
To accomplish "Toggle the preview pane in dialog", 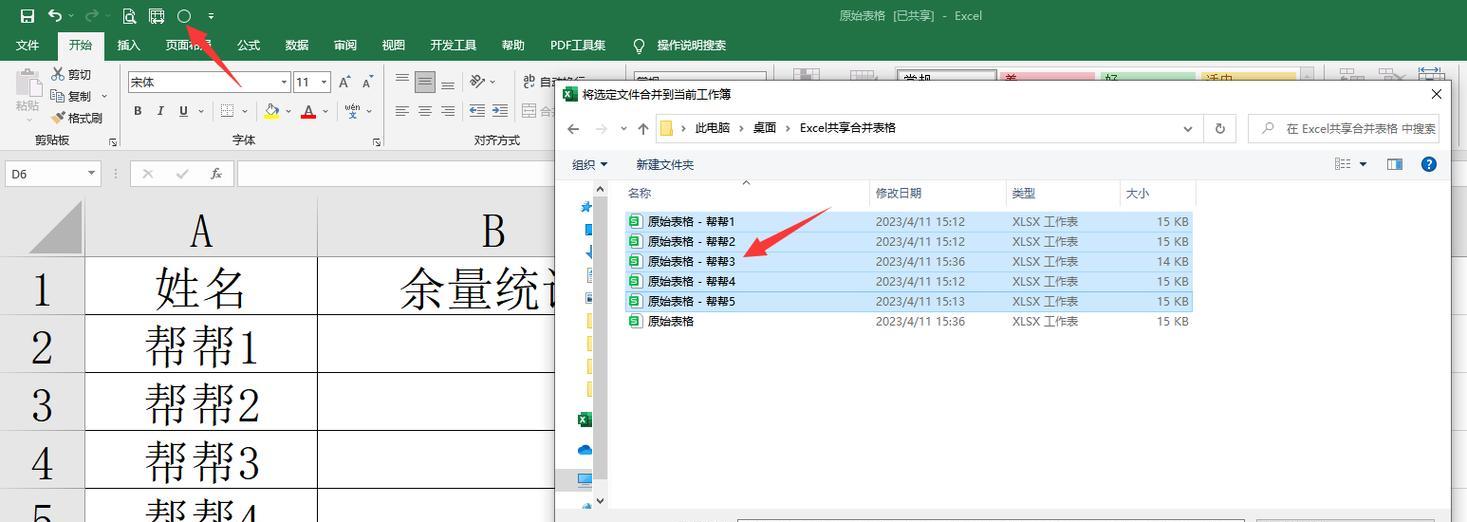I will tap(1394, 164).
